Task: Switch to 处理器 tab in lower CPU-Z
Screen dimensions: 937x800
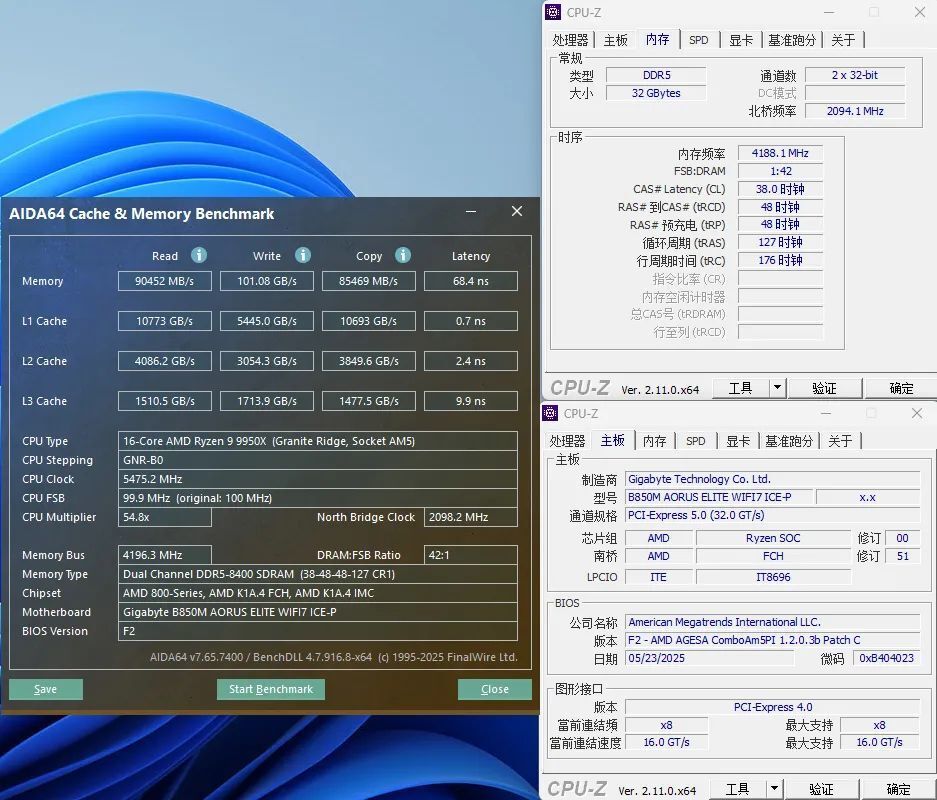Action: (x=567, y=441)
